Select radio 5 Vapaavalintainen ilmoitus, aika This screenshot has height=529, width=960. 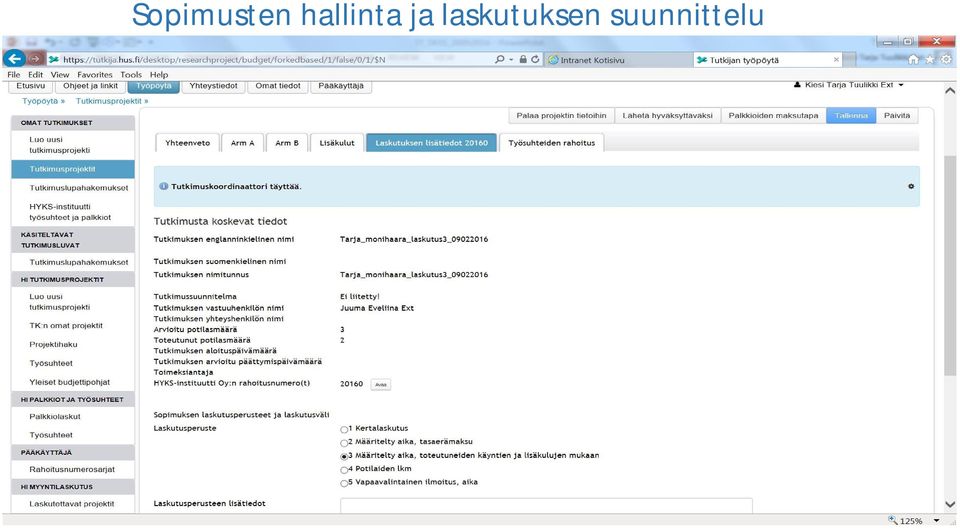click(x=344, y=483)
